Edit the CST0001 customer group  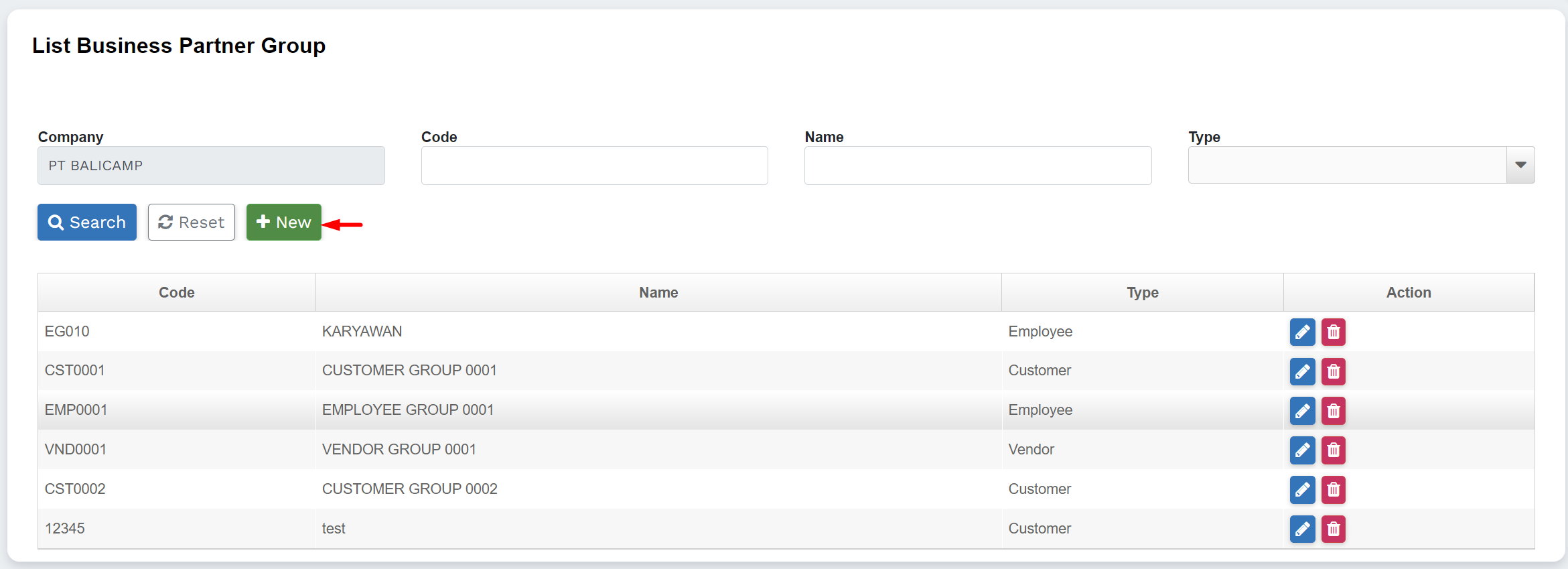(1302, 371)
